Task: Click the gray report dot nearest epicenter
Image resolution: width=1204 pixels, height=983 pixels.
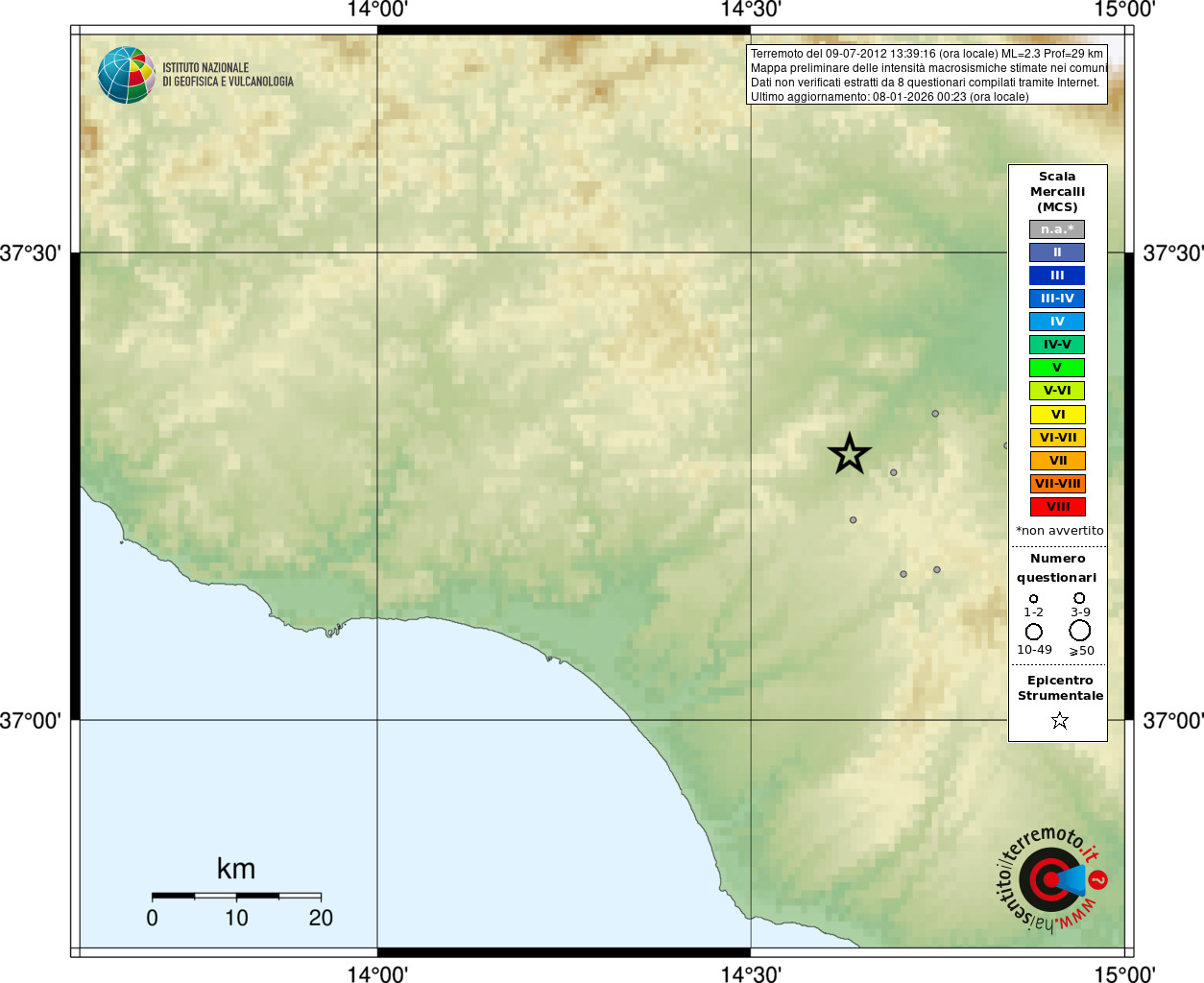Action: click(894, 472)
